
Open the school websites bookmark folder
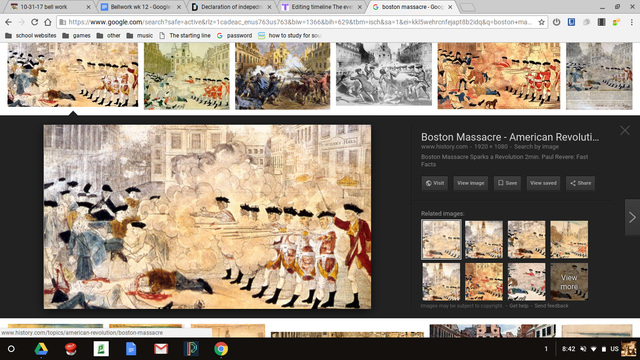tap(31, 36)
